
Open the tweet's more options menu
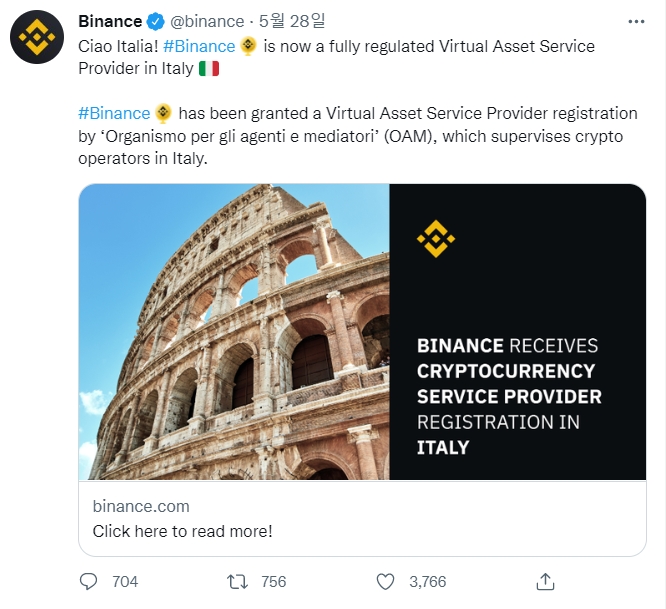pyautogui.click(x=636, y=21)
